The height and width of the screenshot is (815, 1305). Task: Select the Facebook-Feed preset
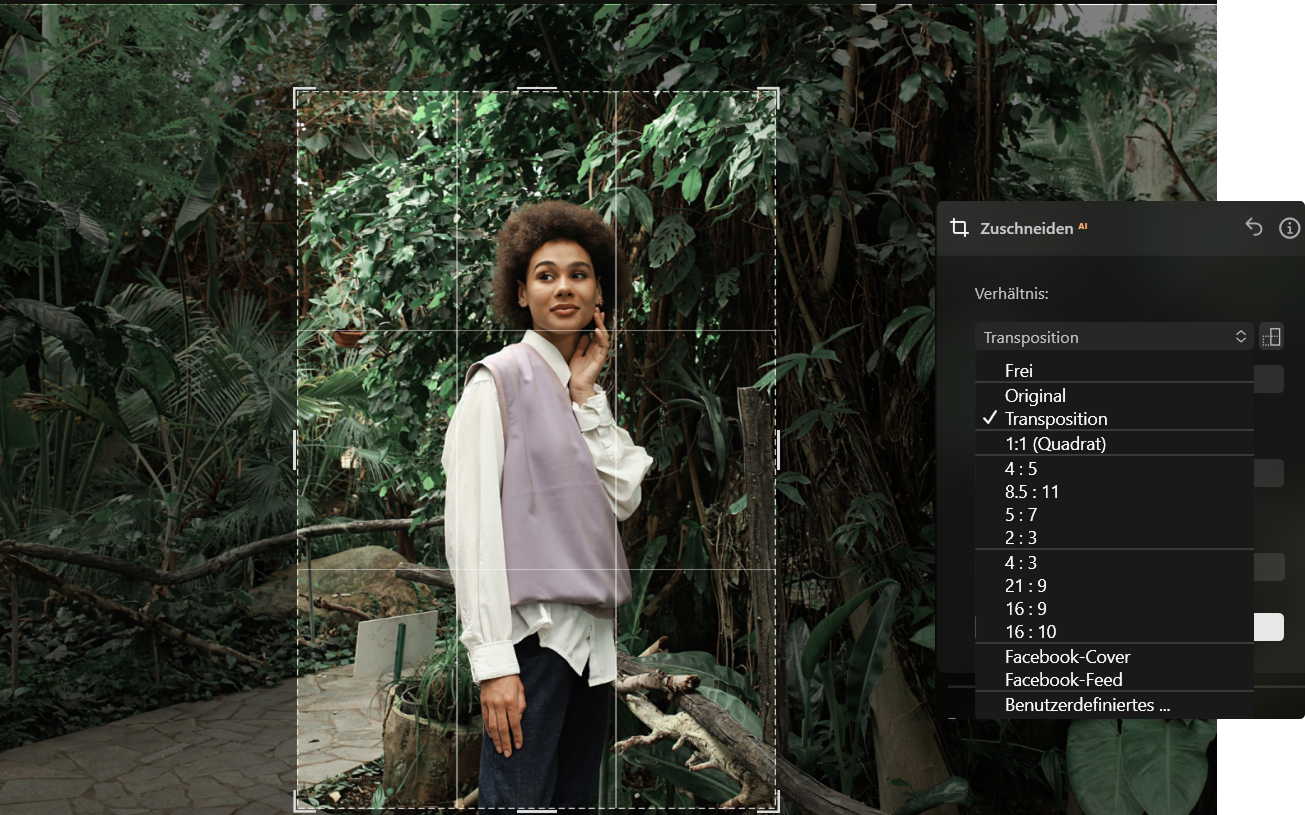click(x=1114, y=680)
